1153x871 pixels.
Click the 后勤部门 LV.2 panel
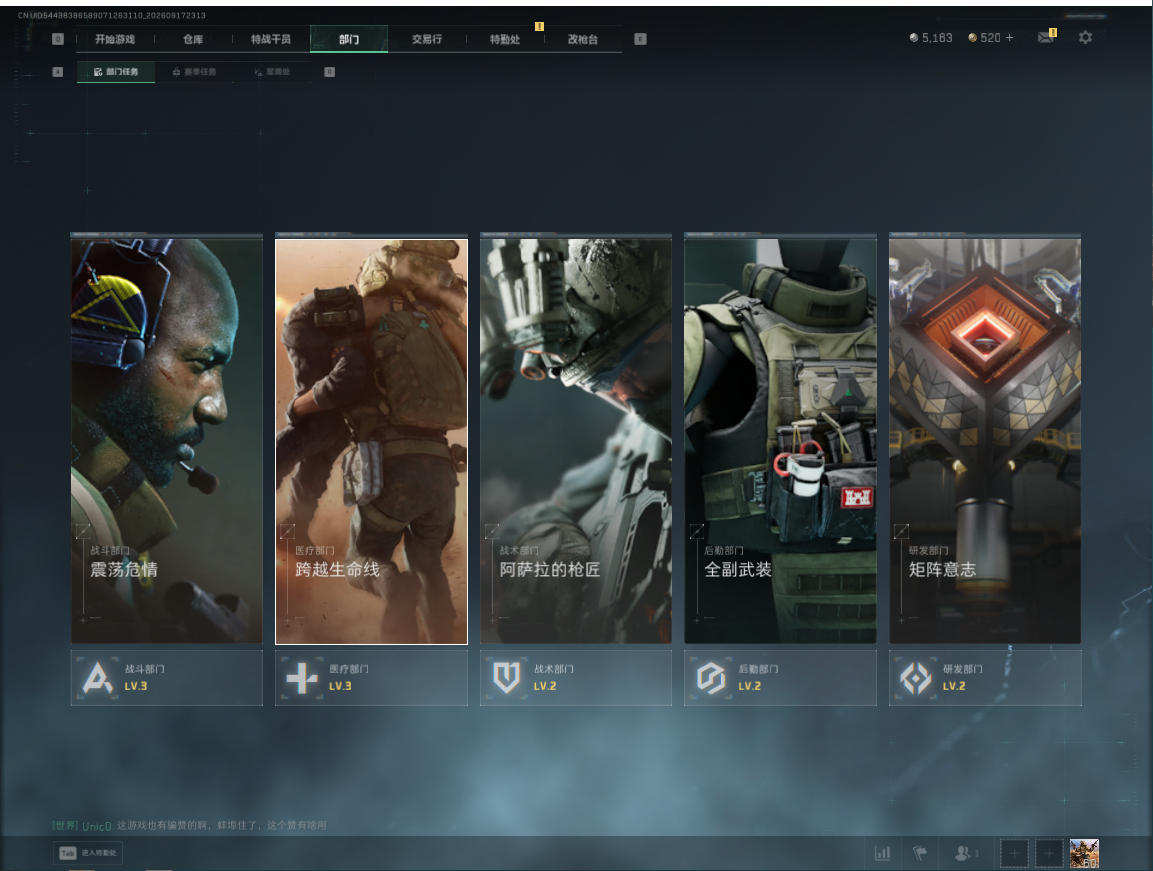click(x=780, y=678)
